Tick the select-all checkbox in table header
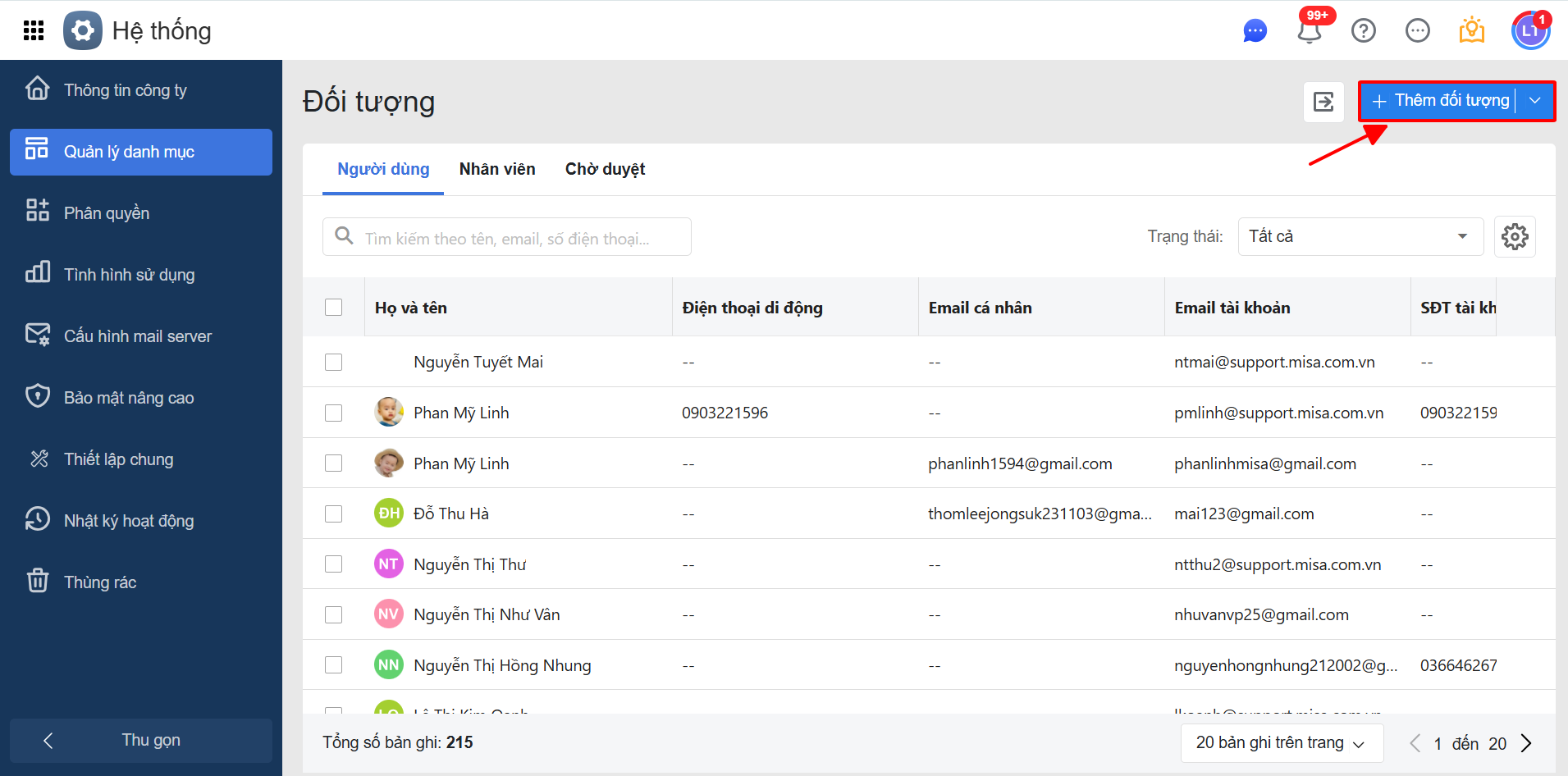The image size is (1568, 776). click(333, 308)
